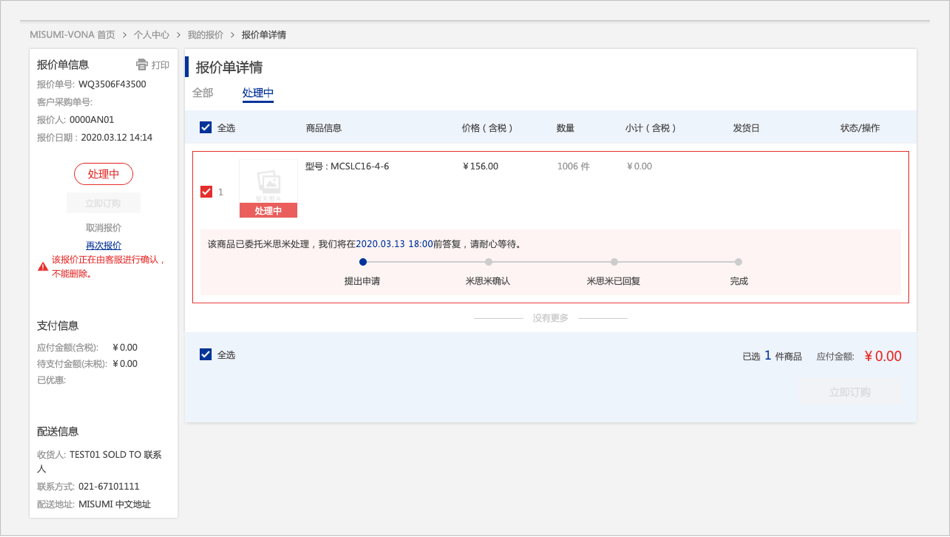Toggle the top 全选 checkbox
The image size is (950, 537).
pyautogui.click(x=206, y=128)
